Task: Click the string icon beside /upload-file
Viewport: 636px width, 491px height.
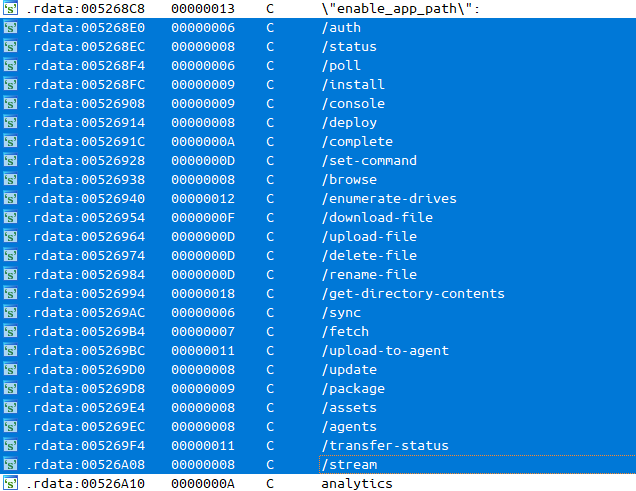Action: 9,237
